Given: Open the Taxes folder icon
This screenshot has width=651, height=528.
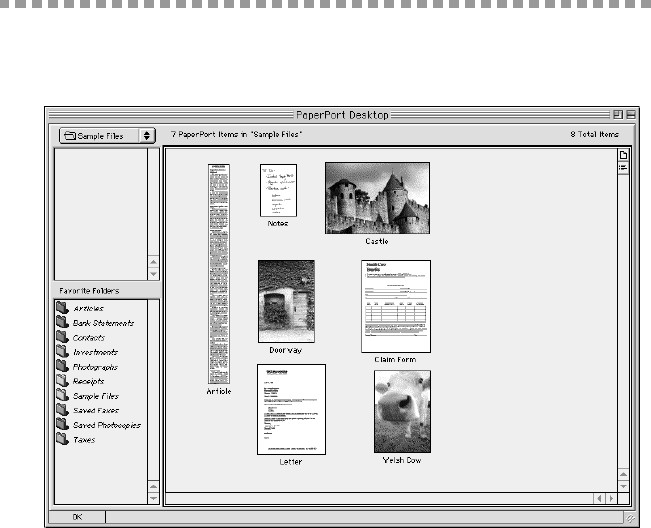Looking at the screenshot, I should click(63, 439).
